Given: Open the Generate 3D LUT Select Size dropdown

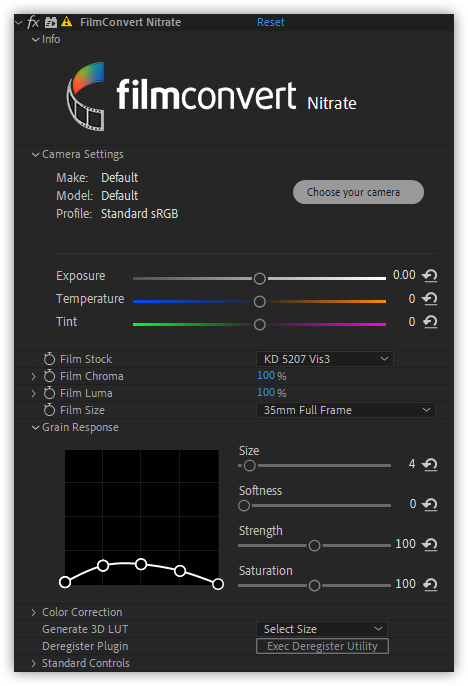Looking at the screenshot, I should tap(322, 629).
